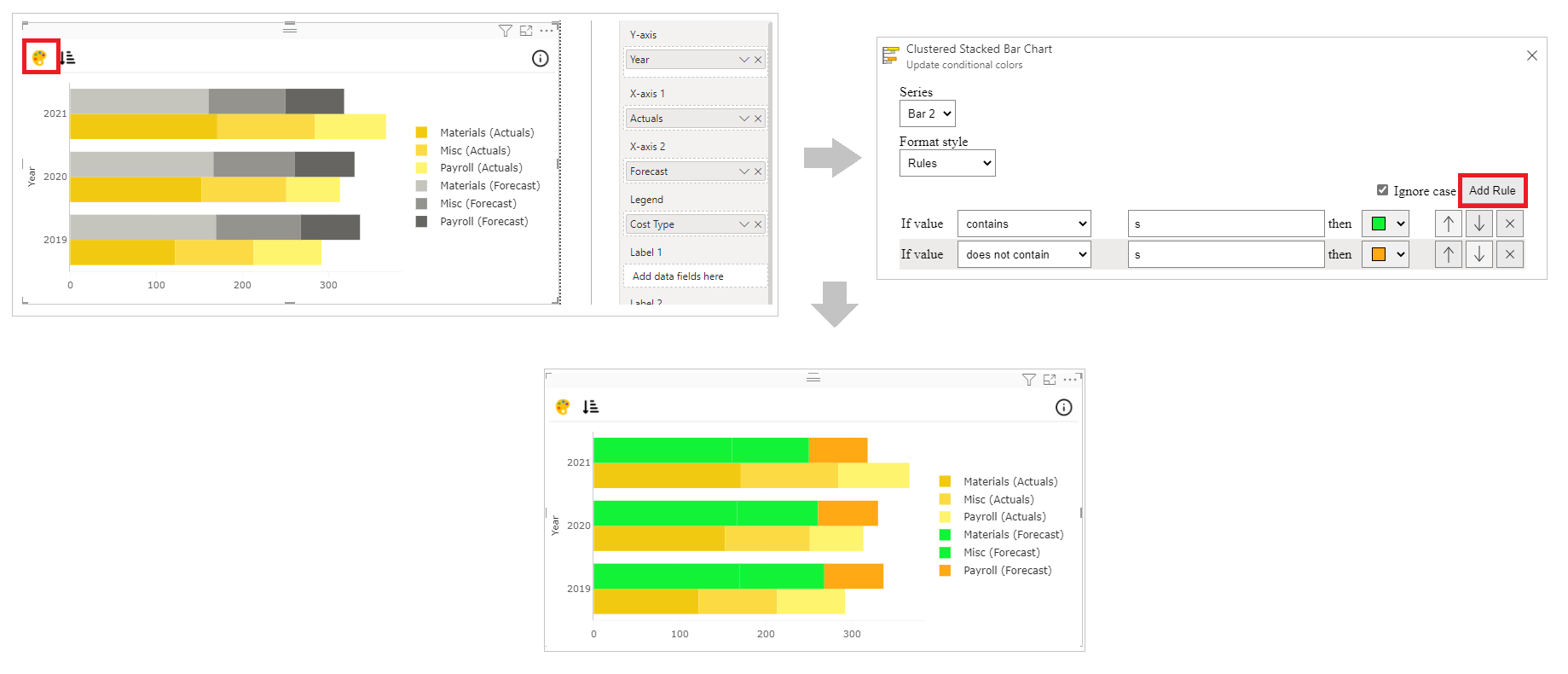Click the Add Rule button
This screenshot has height=674, width=1568.
tap(1492, 190)
